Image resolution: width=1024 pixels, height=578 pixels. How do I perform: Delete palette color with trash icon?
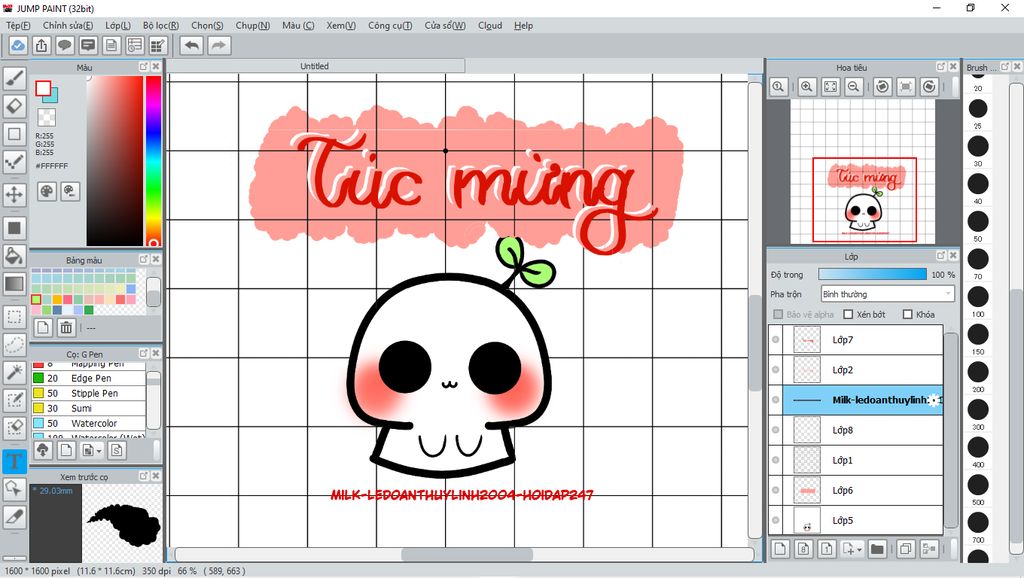tap(66, 327)
